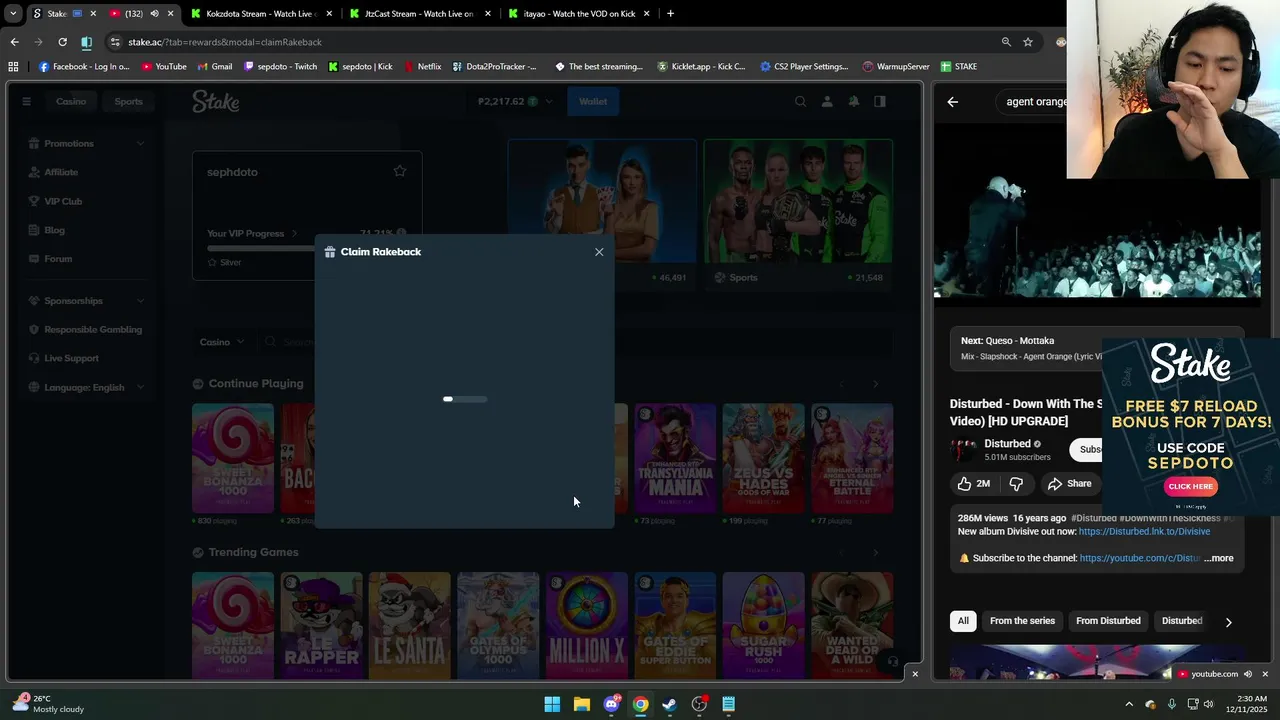1280x720 pixels.
Task: Mute youtube.com media popup audio
Action: pos(1250,674)
